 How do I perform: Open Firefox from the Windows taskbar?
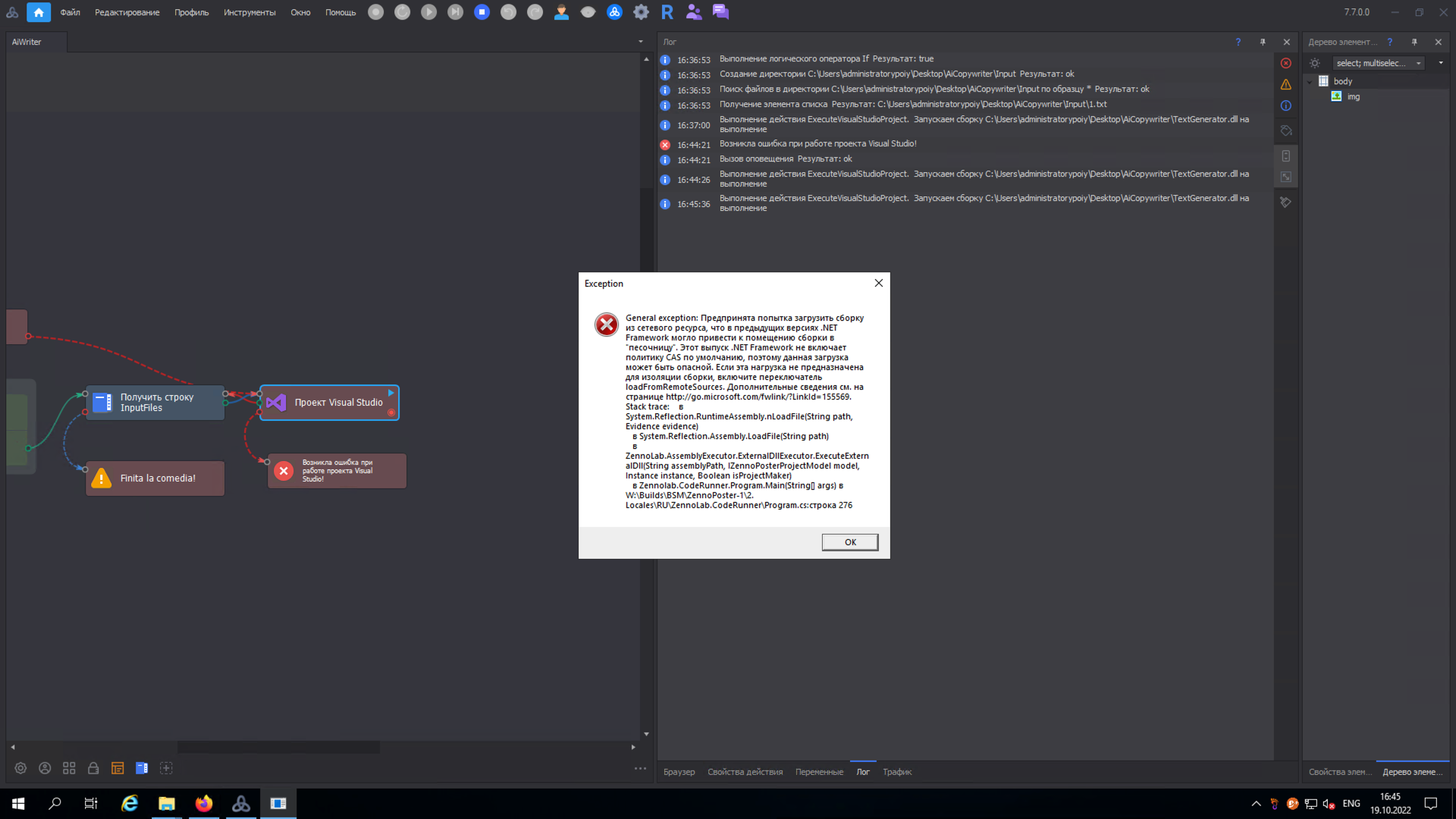click(204, 804)
